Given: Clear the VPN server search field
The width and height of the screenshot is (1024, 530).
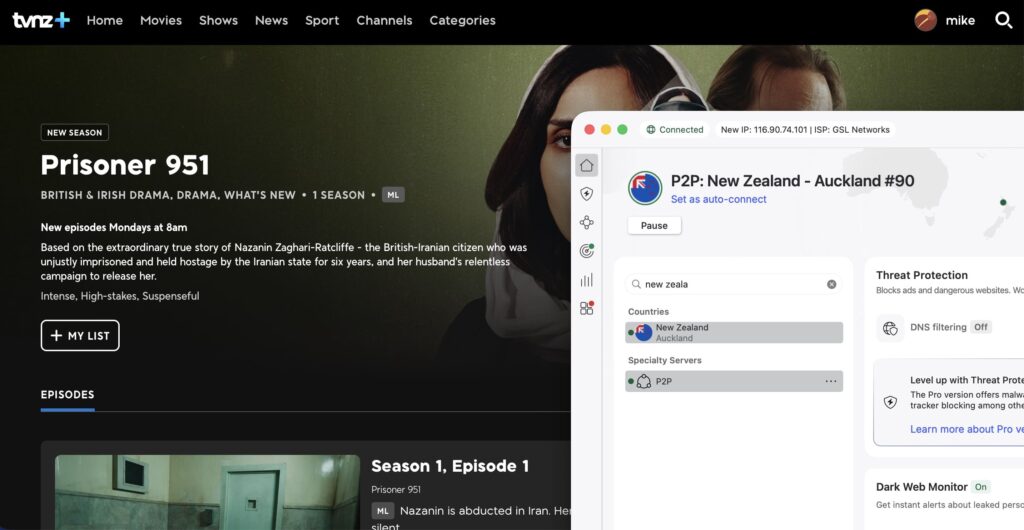Looking at the screenshot, I should [x=831, y=285].
